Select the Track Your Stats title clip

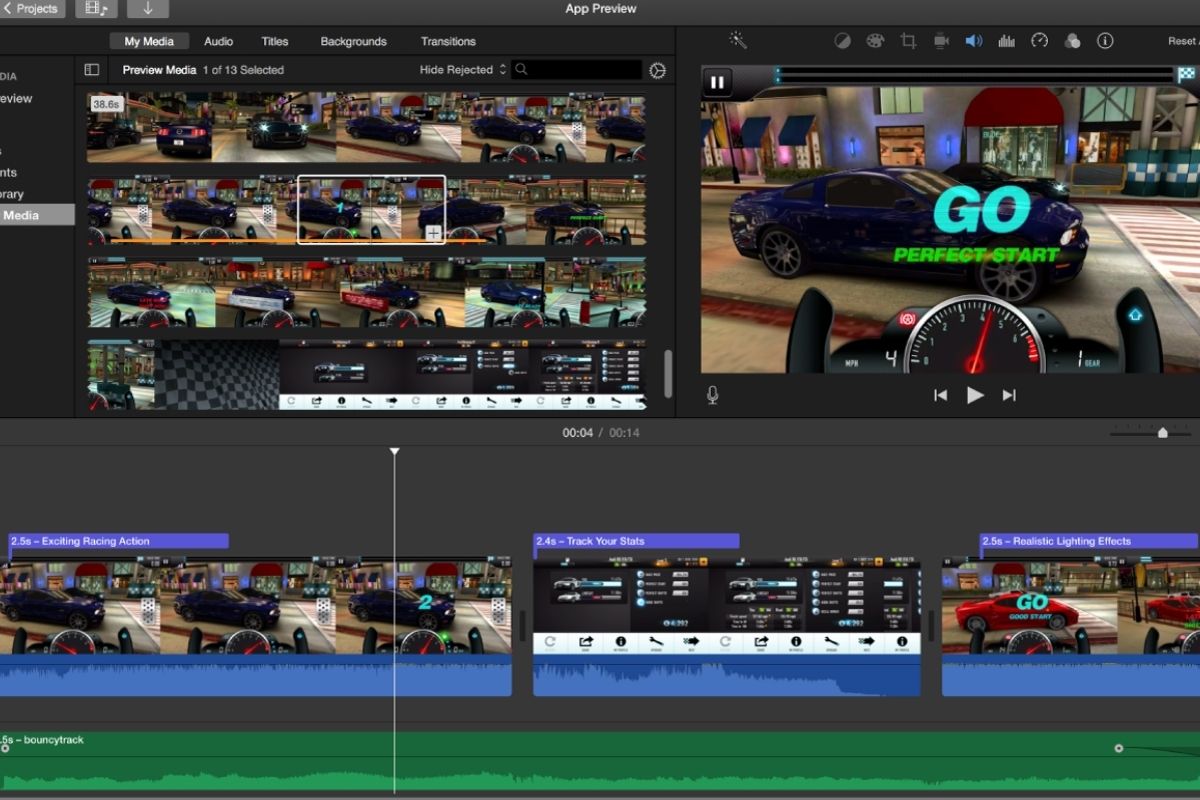(636, 541)
